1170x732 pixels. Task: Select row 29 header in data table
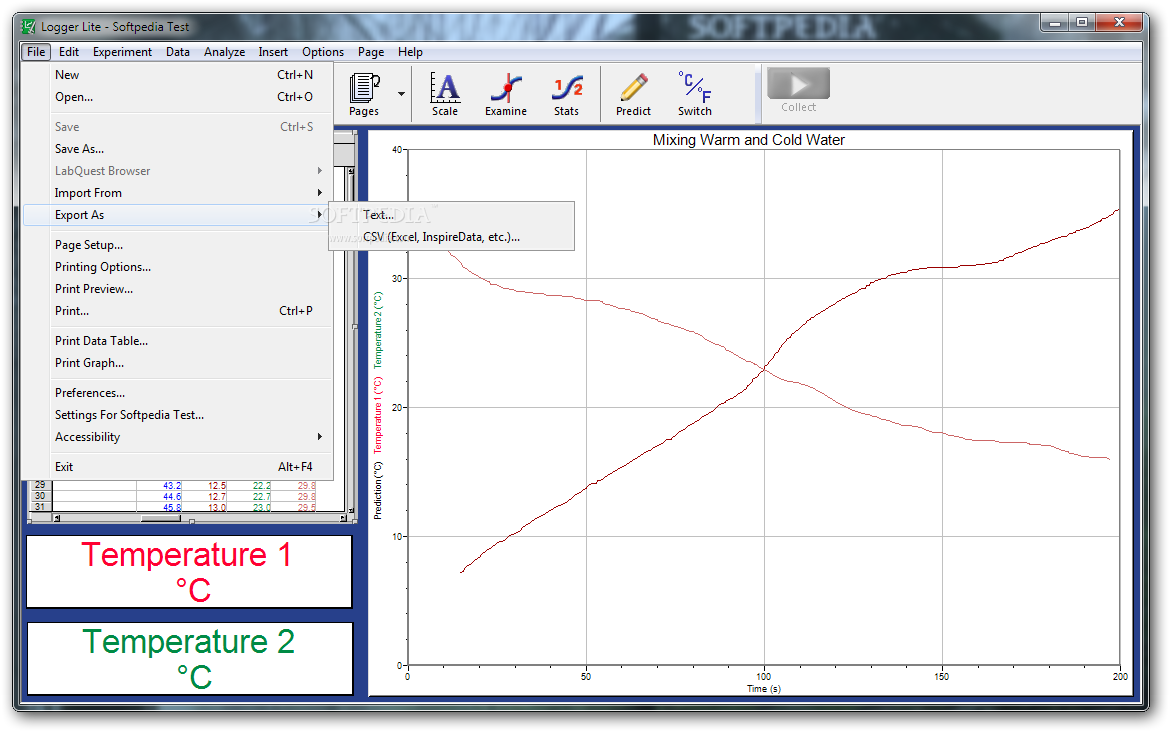(x=40, y=485)
